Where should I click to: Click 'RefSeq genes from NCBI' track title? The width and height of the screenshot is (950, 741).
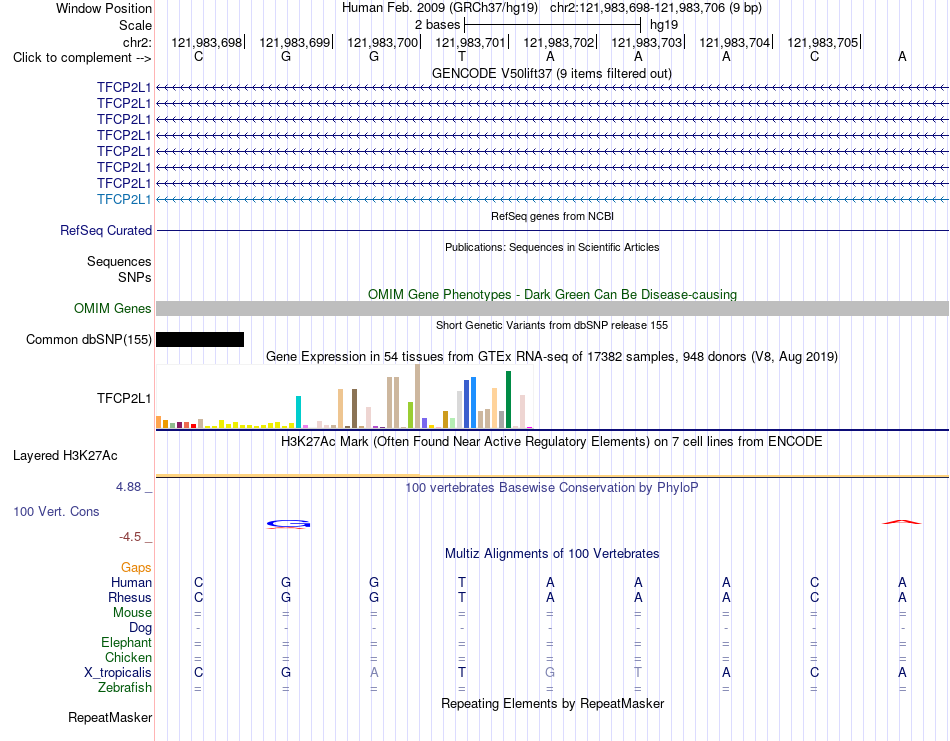pos(552,216)
